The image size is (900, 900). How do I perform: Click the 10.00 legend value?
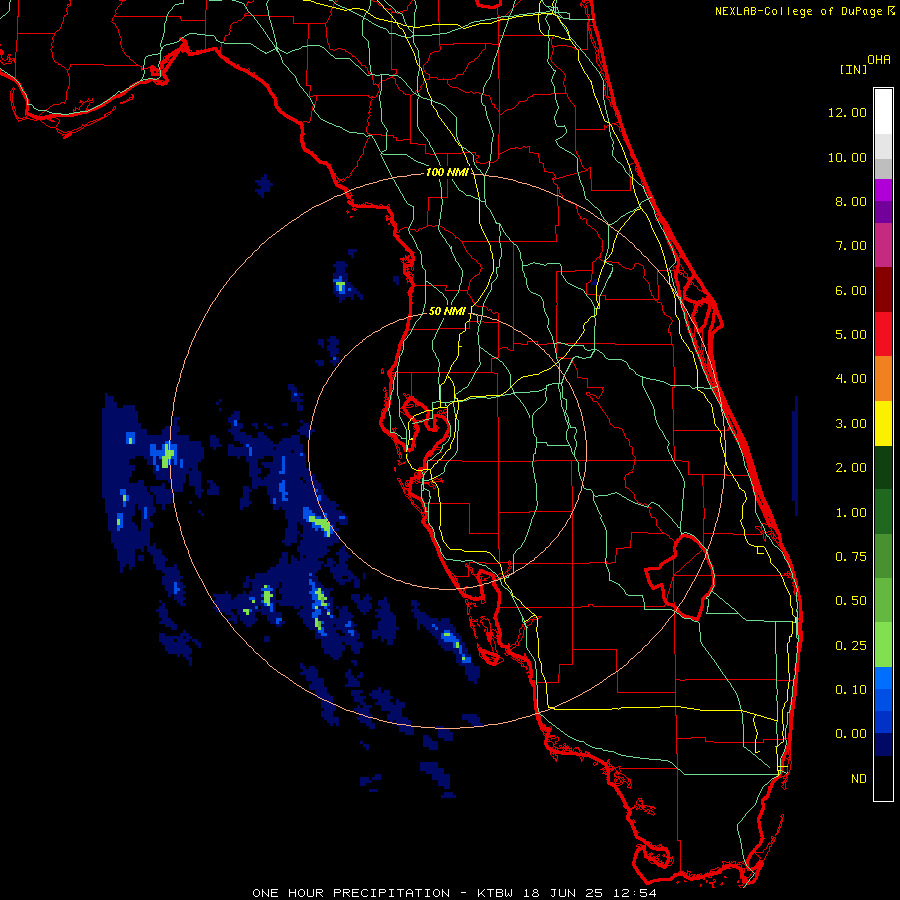[x=847, y=157]
